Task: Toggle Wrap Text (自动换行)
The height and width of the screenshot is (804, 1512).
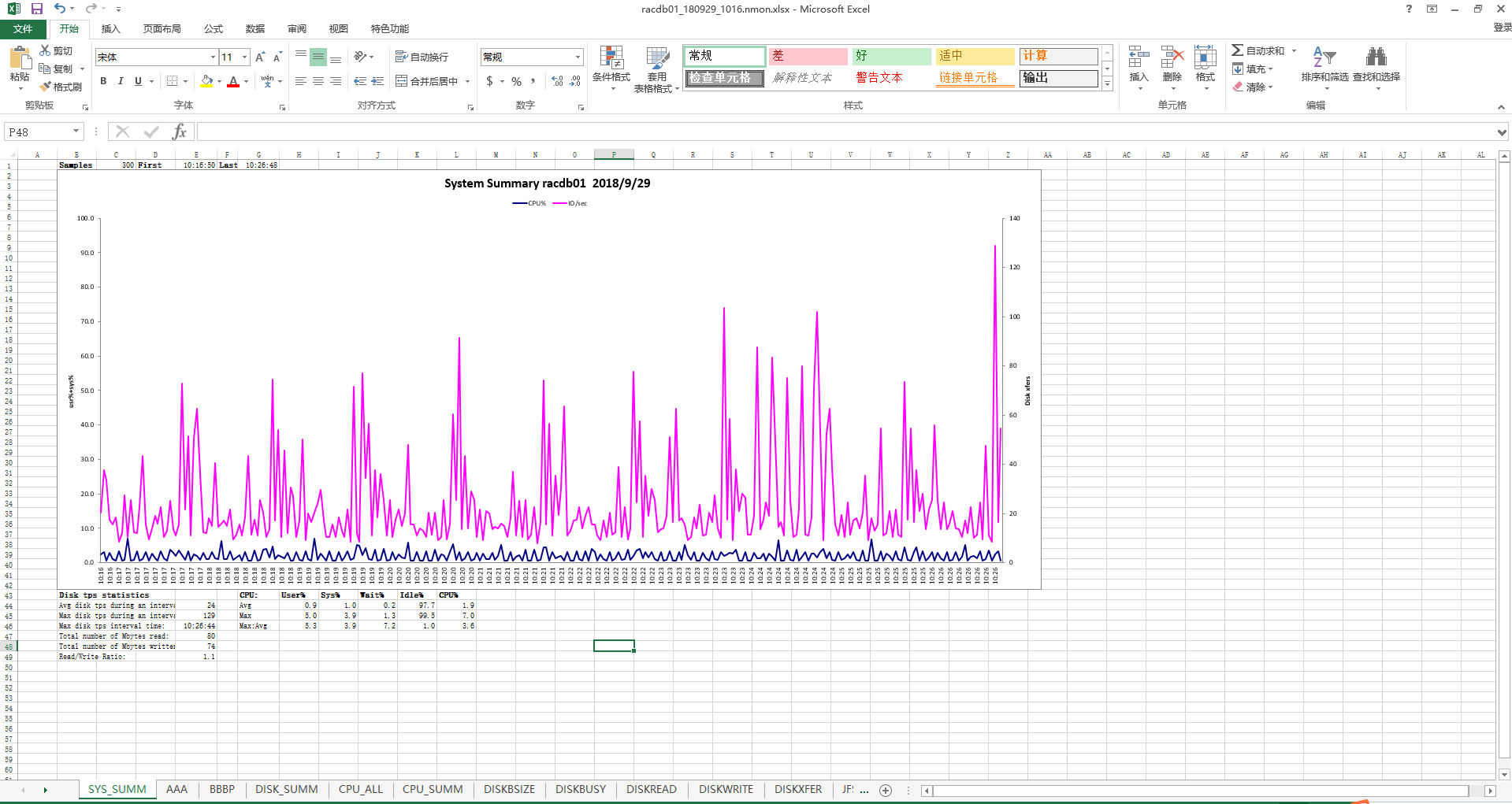Action: click(422, 57)
